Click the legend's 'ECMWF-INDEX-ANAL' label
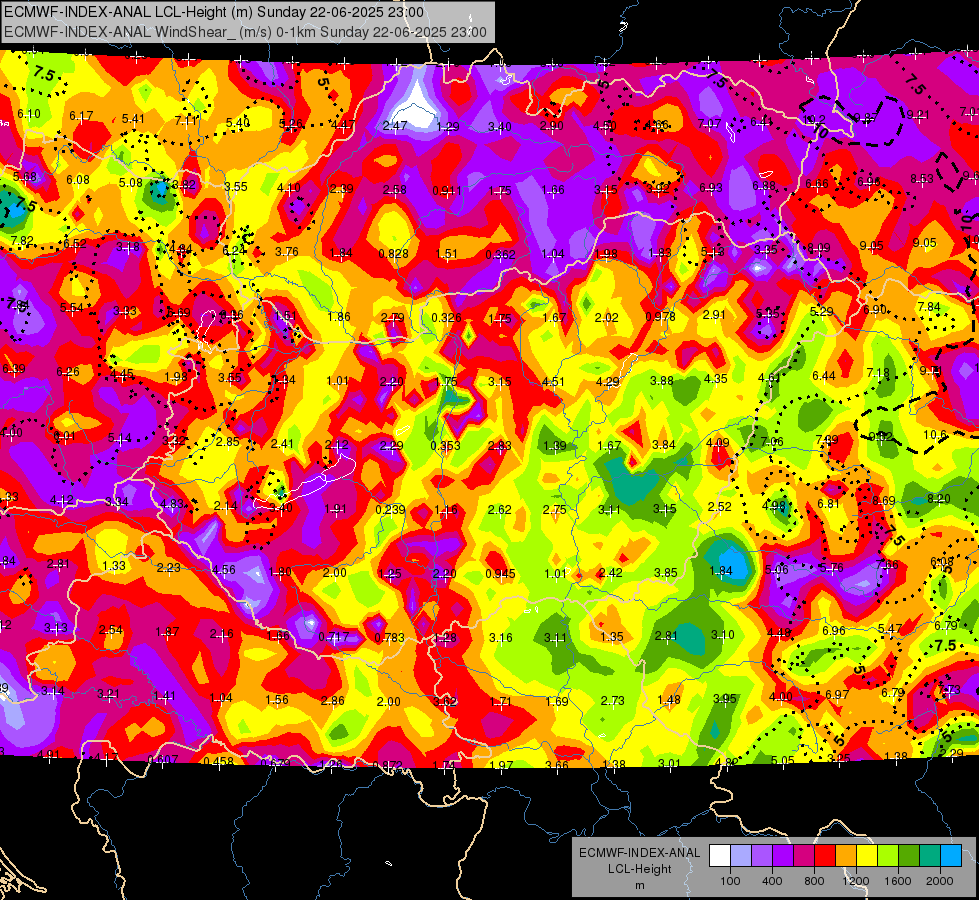Screen dimensions: 979x900 click(x=640, y=853)
